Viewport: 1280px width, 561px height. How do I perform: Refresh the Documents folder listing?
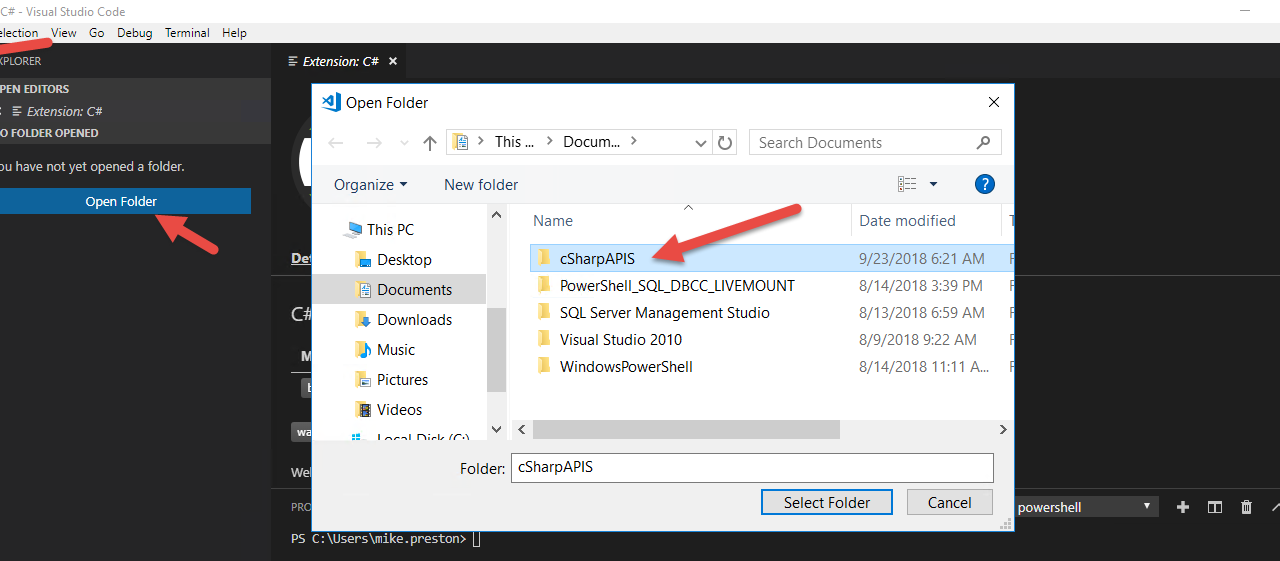point(726,142)
